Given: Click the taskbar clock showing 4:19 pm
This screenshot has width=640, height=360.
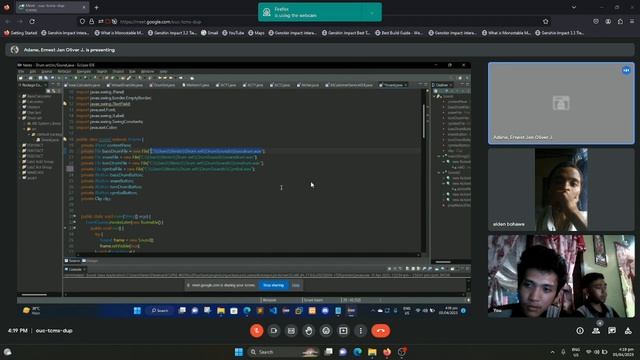Looking at the screenshot, I should [x=622, y=352].
